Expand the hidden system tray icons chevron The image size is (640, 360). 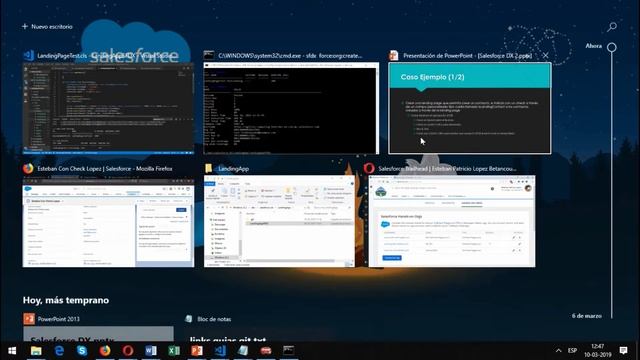tap(558, 351)
